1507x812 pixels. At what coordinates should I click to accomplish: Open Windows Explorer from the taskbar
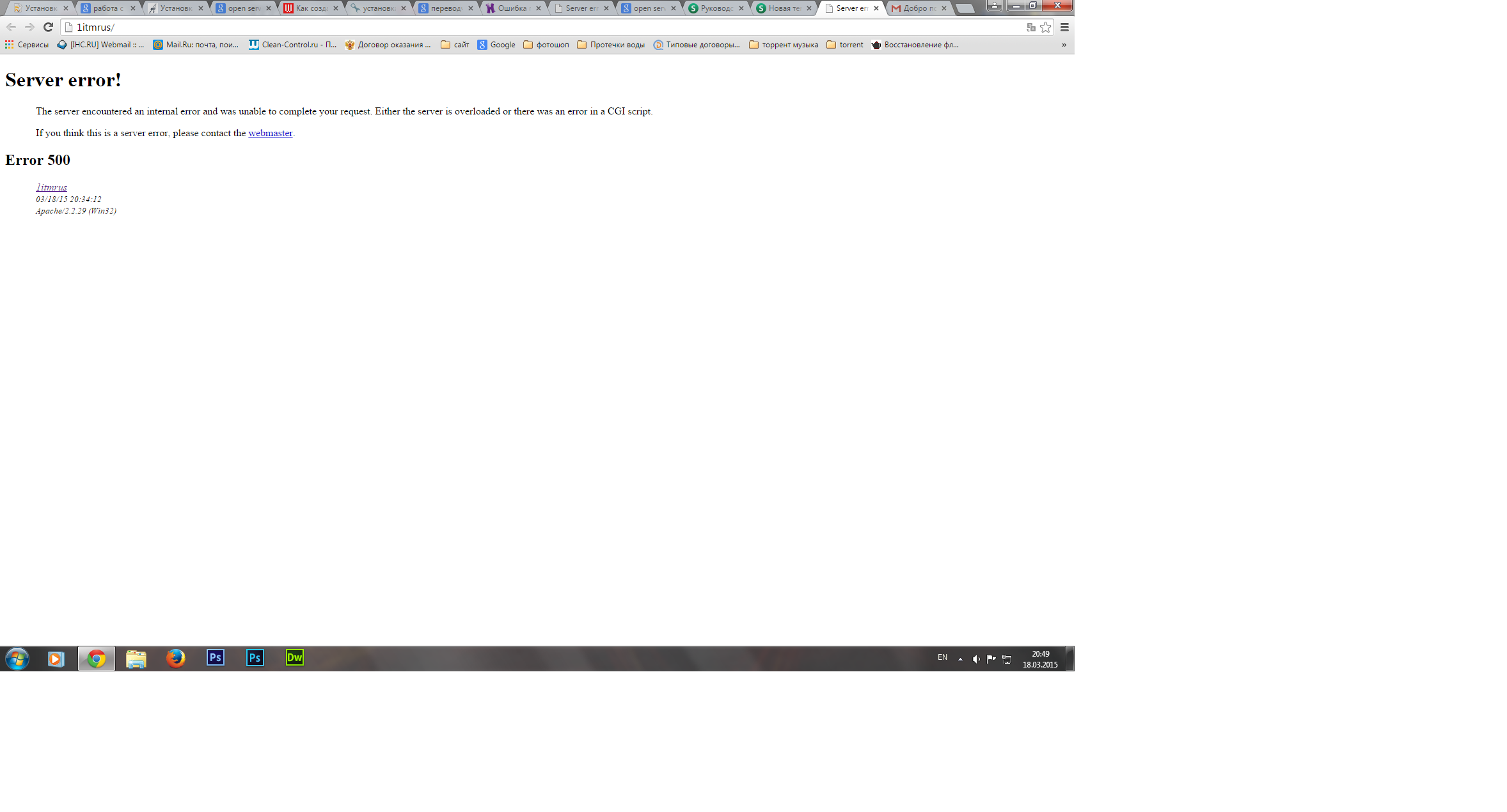[136, 659]
